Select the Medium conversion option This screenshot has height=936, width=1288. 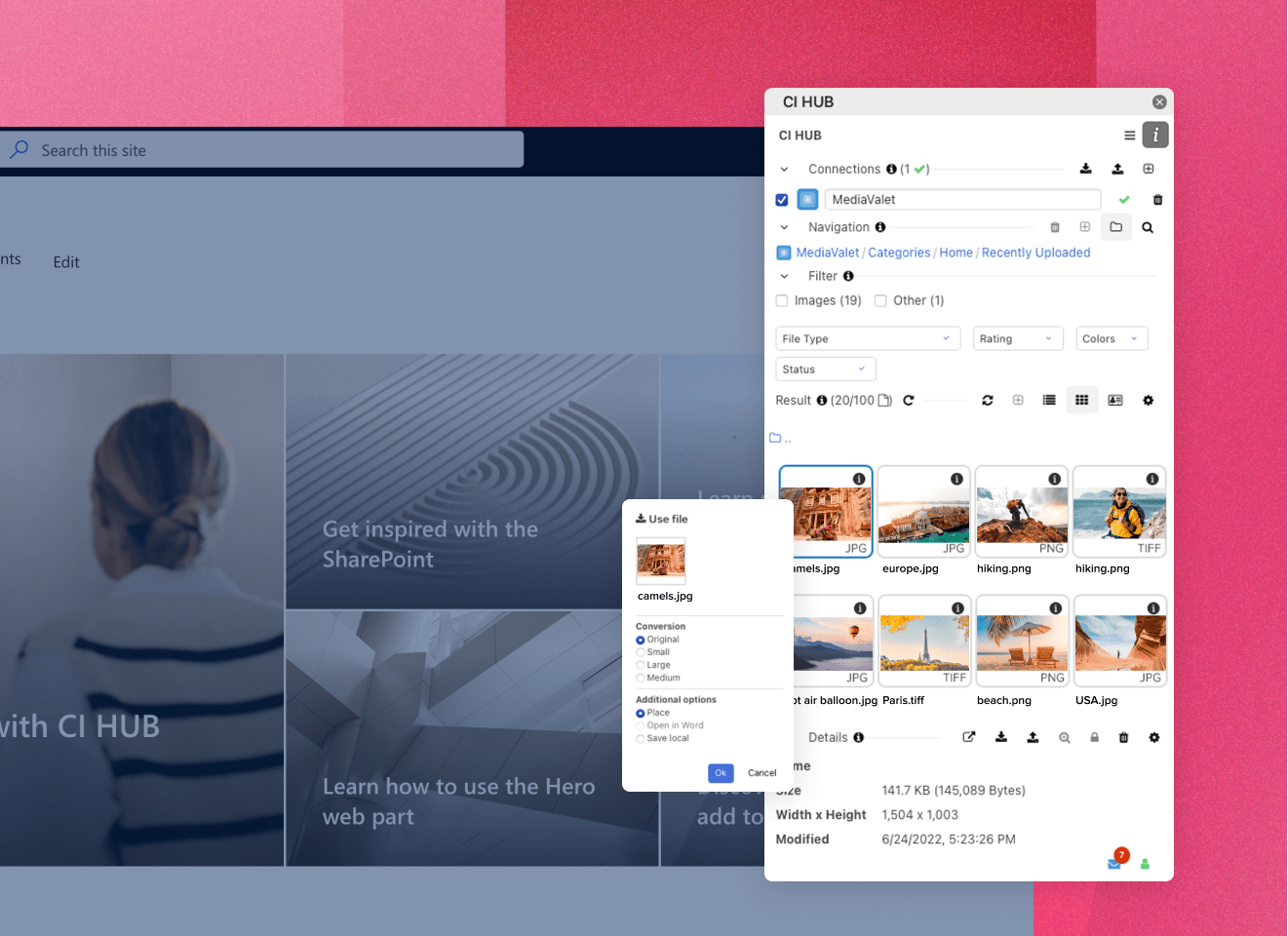tap(641, 678)
